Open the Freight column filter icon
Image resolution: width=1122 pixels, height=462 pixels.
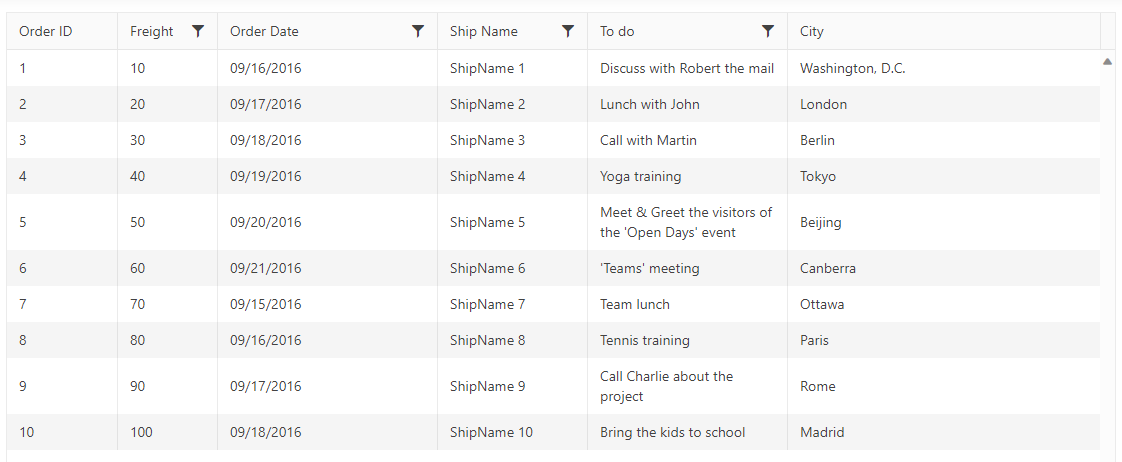(x=199, y=31)
